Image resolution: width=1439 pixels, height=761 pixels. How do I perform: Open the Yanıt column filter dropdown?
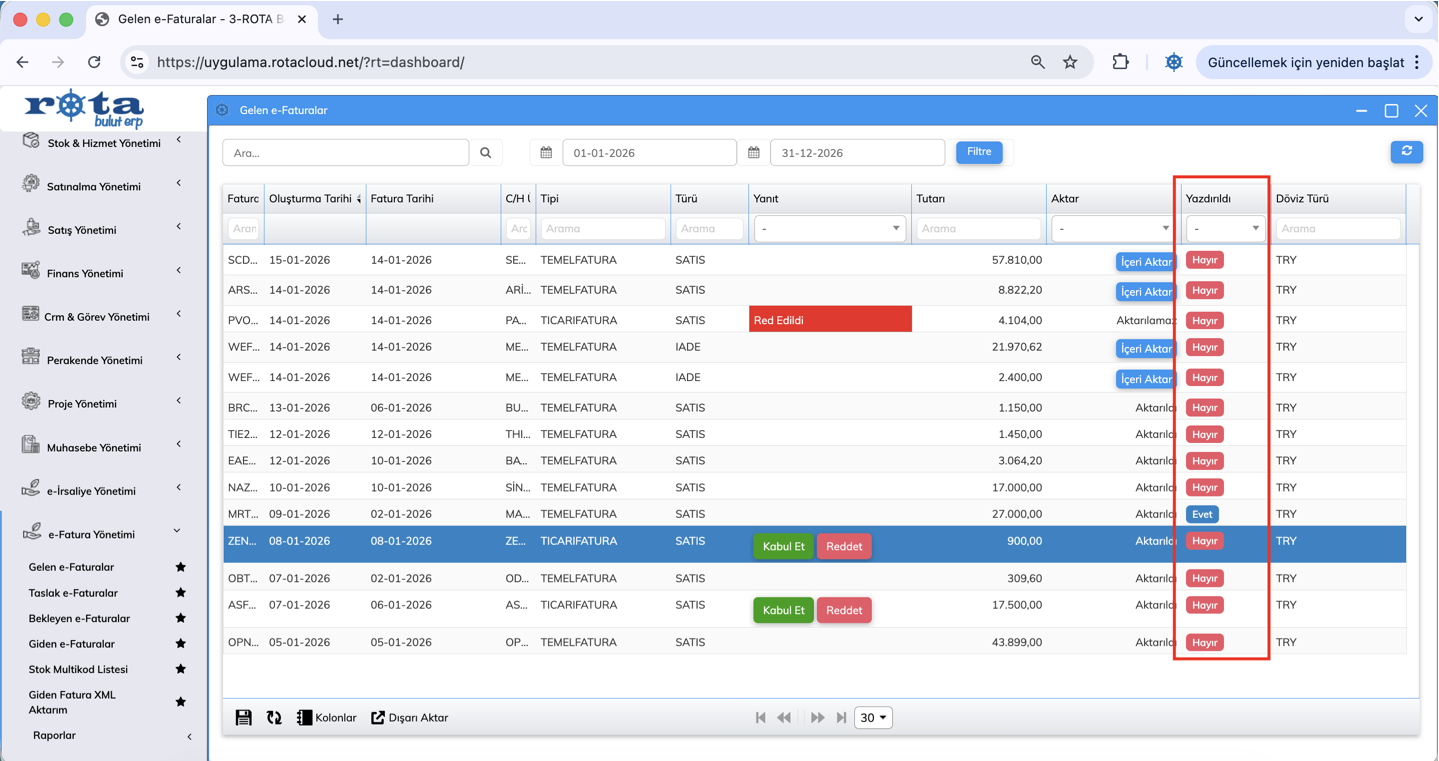click(x=828, y=229)
